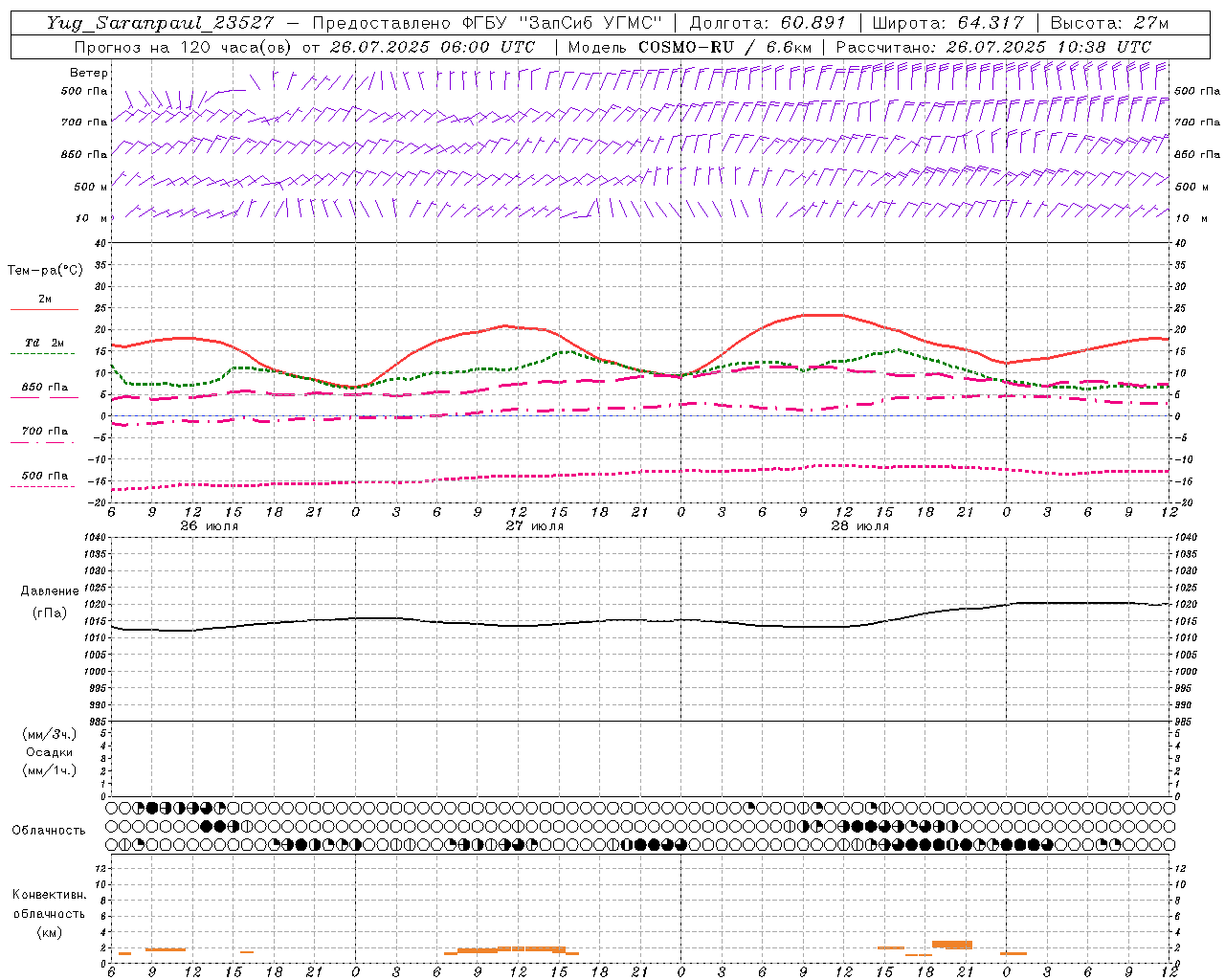
Task: Click the forecast period text Прогноз на 120 часа(ов)
Action: tap(184, 47)
